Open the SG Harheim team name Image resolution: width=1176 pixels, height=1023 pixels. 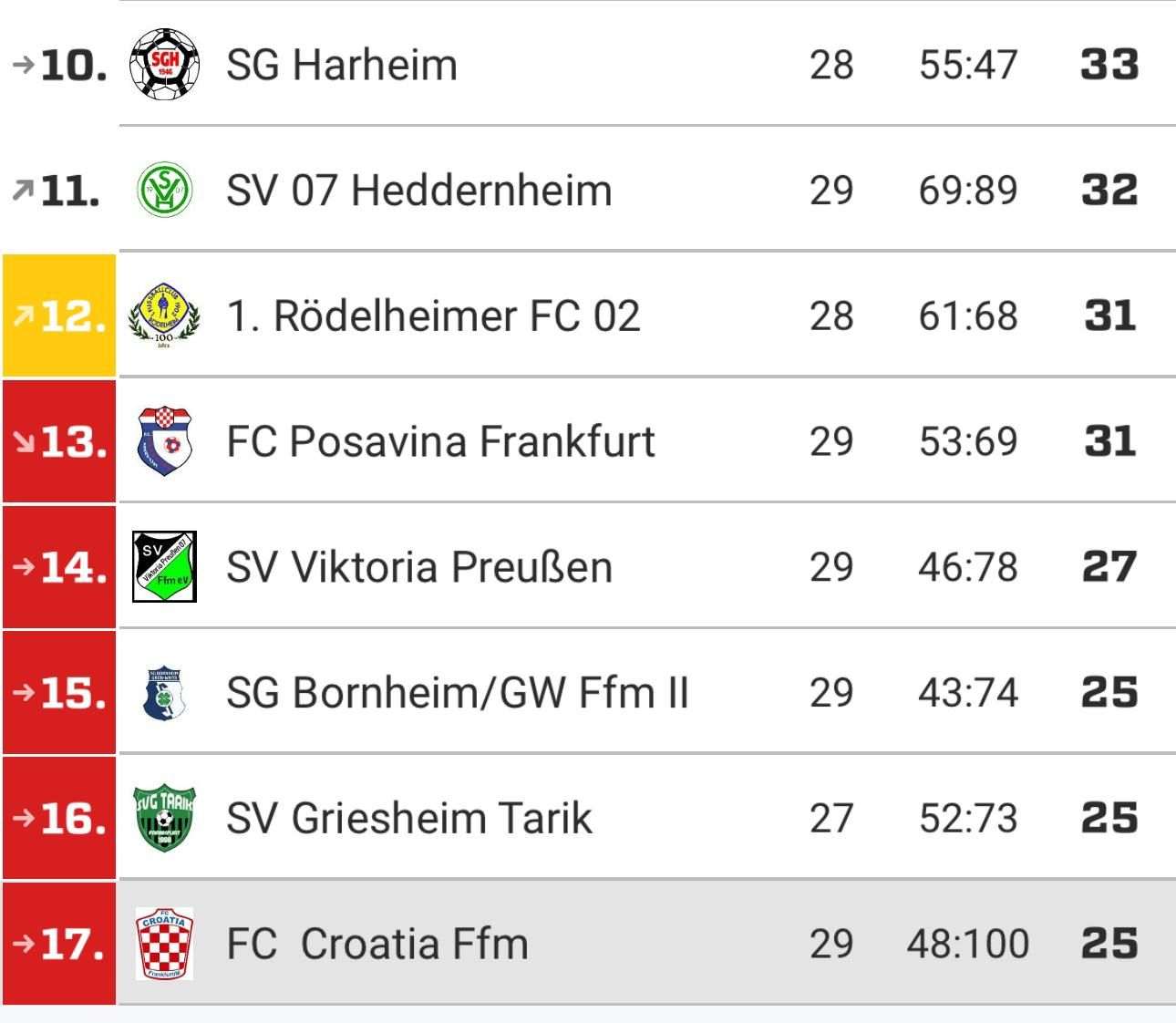pos(342,65)
